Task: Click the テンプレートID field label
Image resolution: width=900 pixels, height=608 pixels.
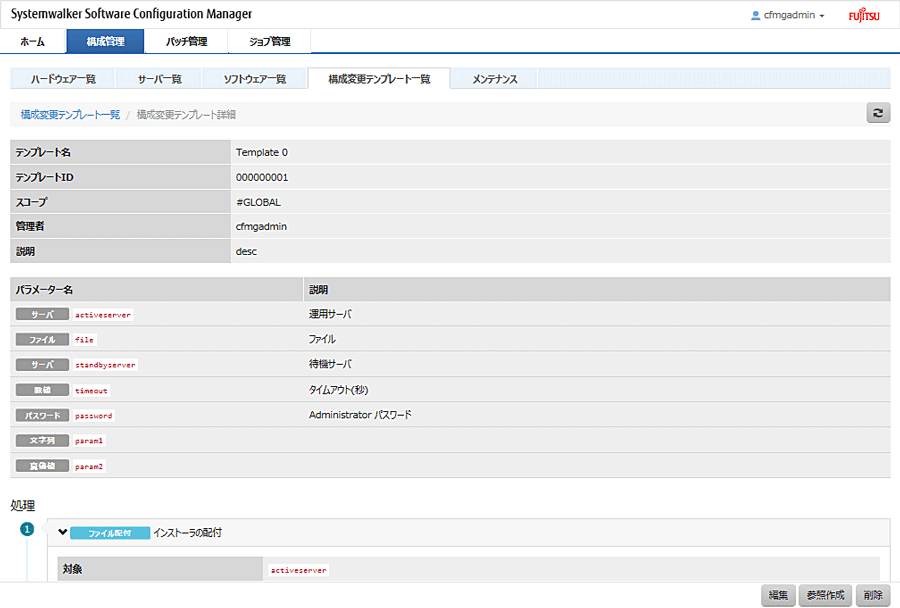Action: point(45,177)
